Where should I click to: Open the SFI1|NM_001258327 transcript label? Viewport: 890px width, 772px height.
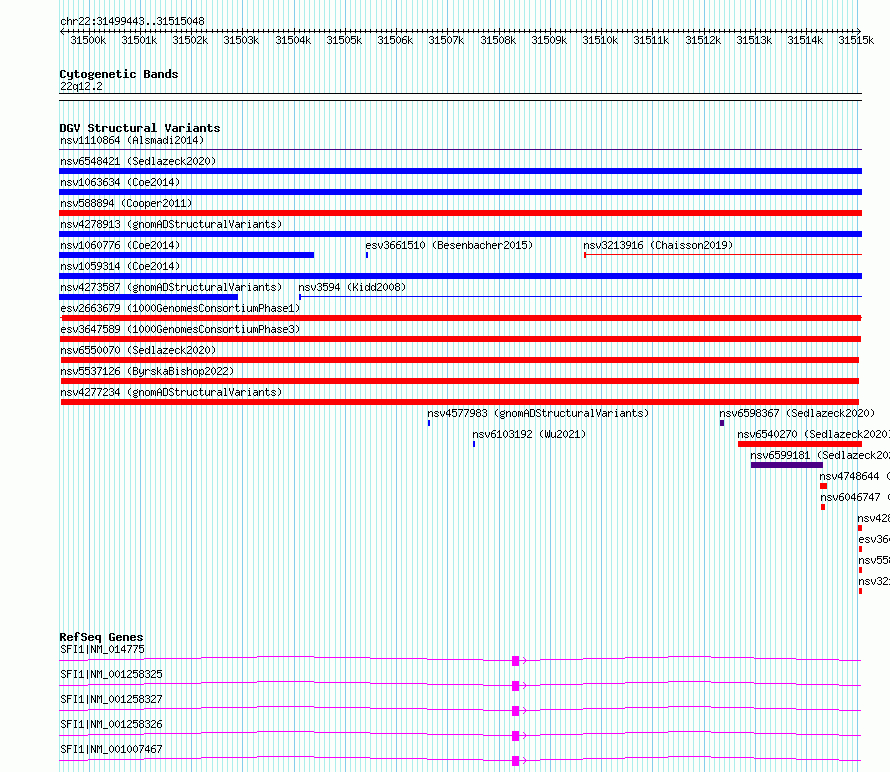111,699
